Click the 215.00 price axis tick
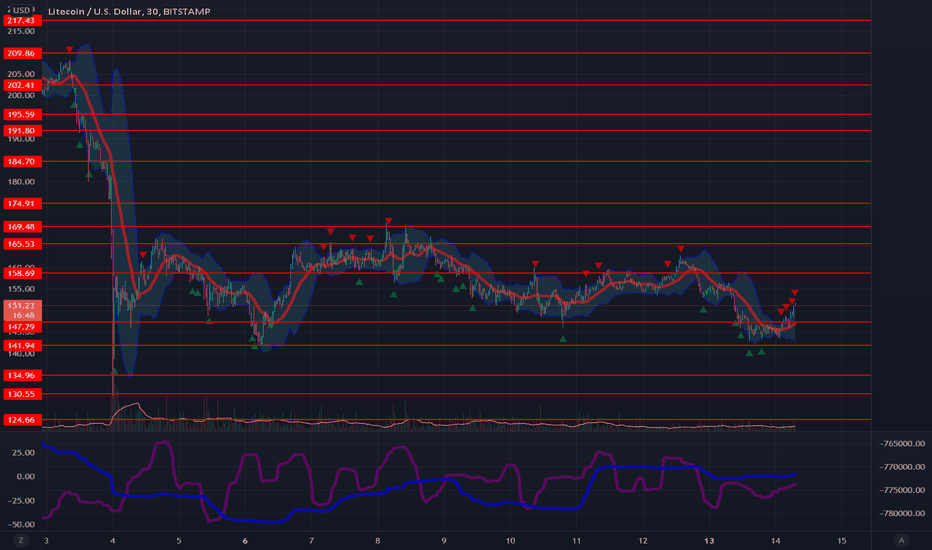Screen dimensions: 932x550 pos(21,31)
